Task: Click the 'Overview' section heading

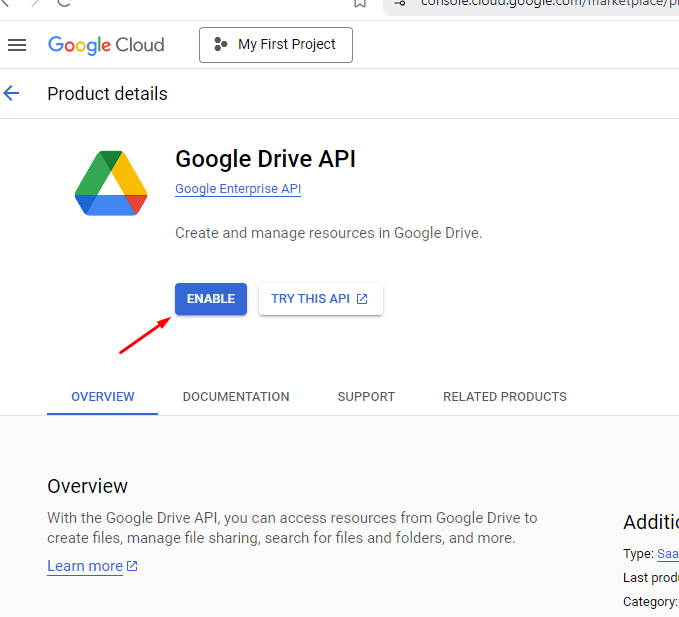Action: [x=87, y=486]
